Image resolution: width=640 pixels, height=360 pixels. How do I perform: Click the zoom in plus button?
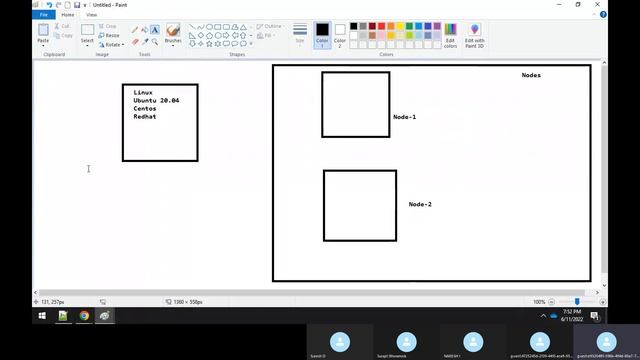coord(602,302)
